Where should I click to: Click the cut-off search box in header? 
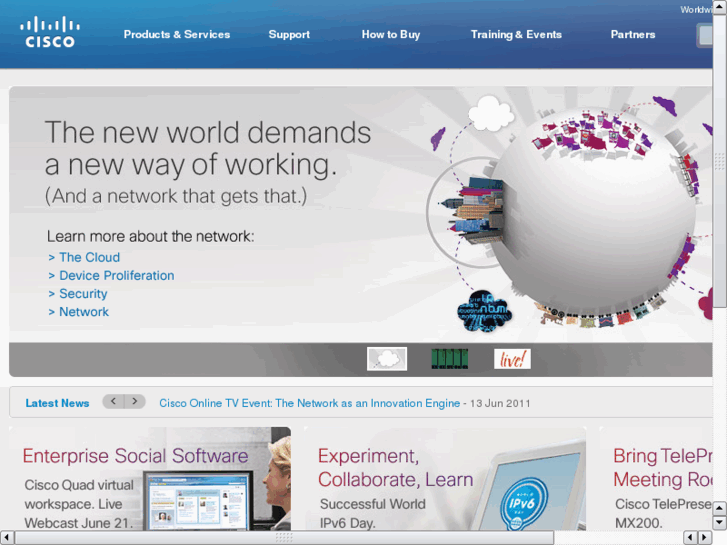[x=704, y=35]
